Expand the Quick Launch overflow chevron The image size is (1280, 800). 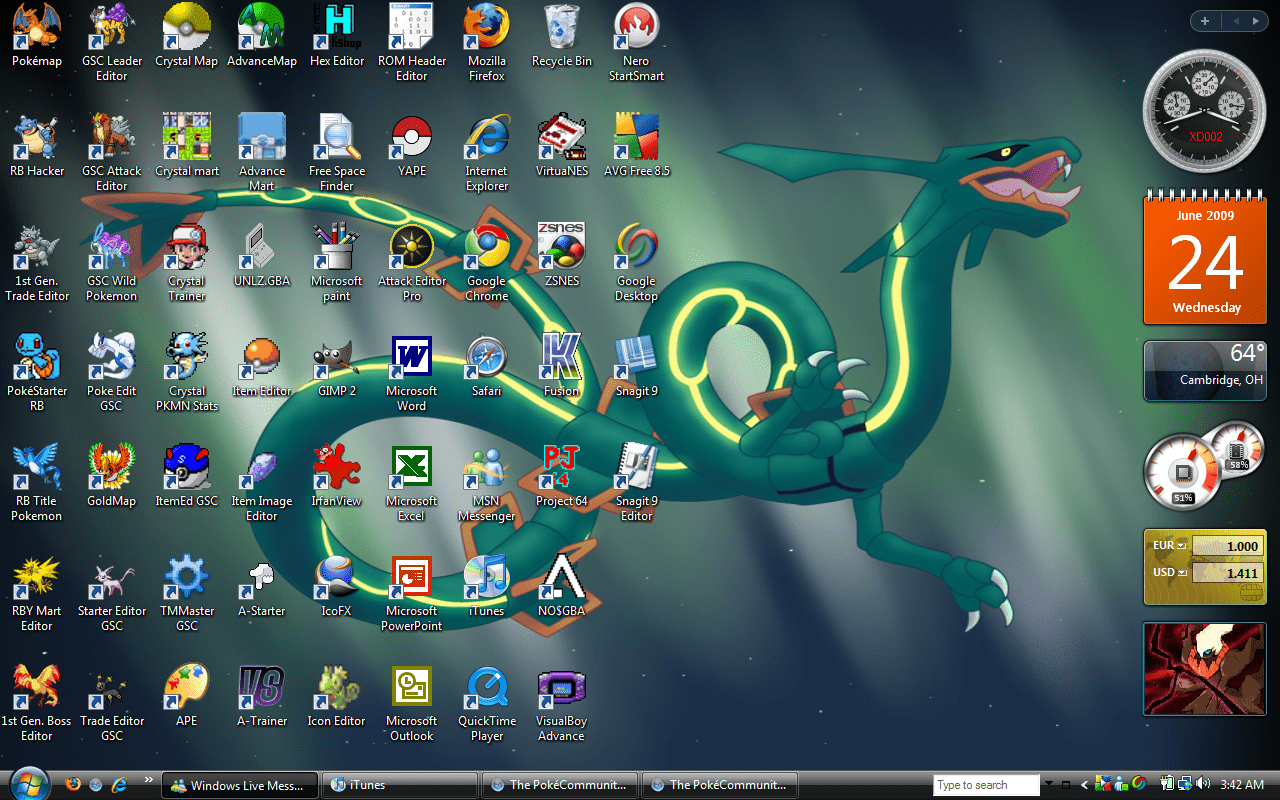(x=149, y=779)
